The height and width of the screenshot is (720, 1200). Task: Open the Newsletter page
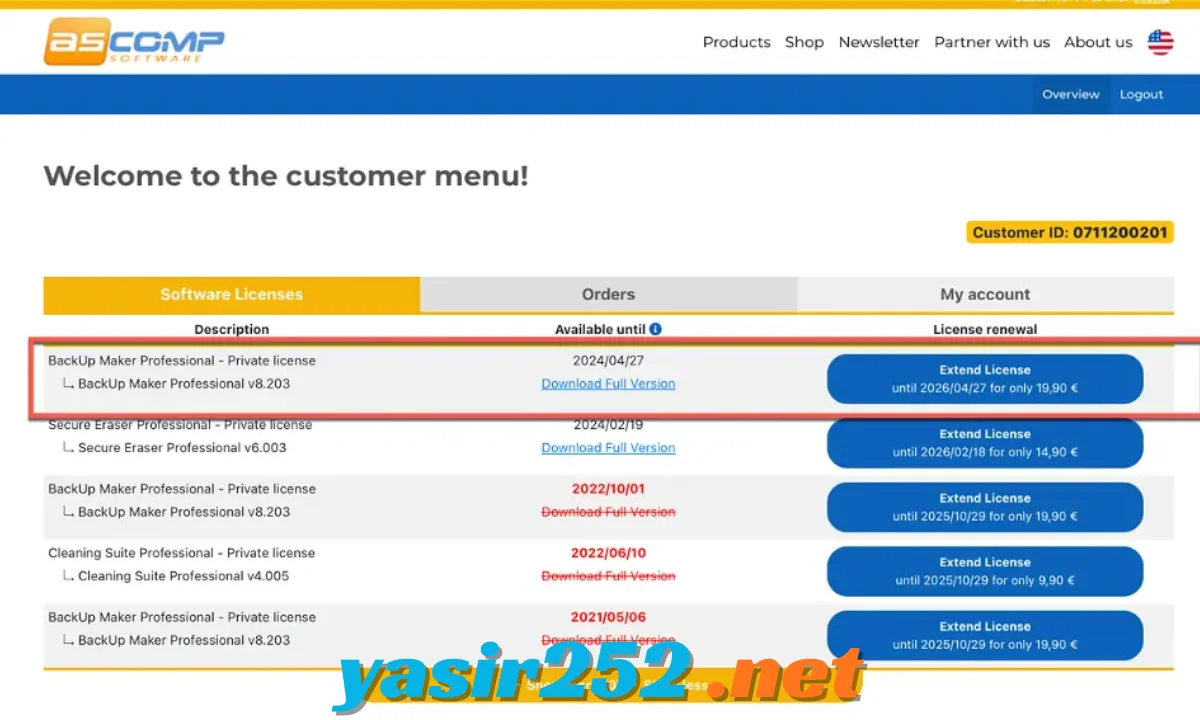point(879,42)
